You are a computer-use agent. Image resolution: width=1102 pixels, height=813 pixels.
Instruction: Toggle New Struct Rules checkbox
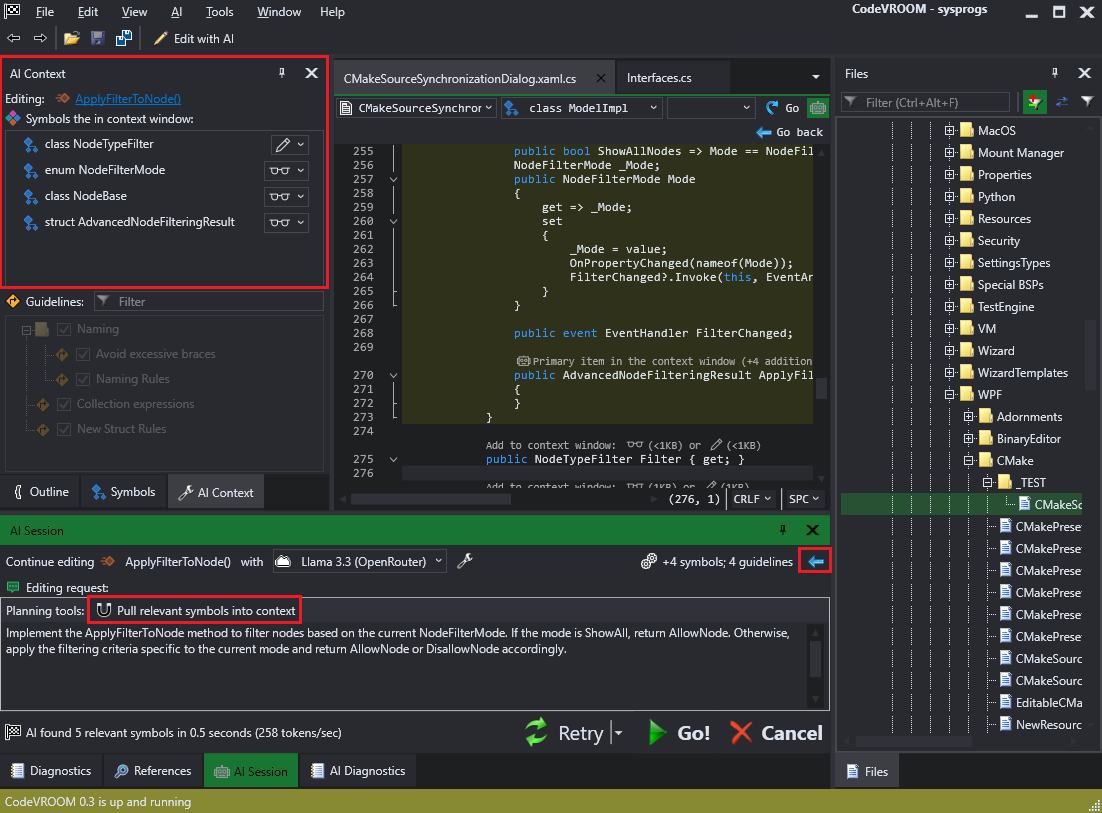tap(64, 429)
